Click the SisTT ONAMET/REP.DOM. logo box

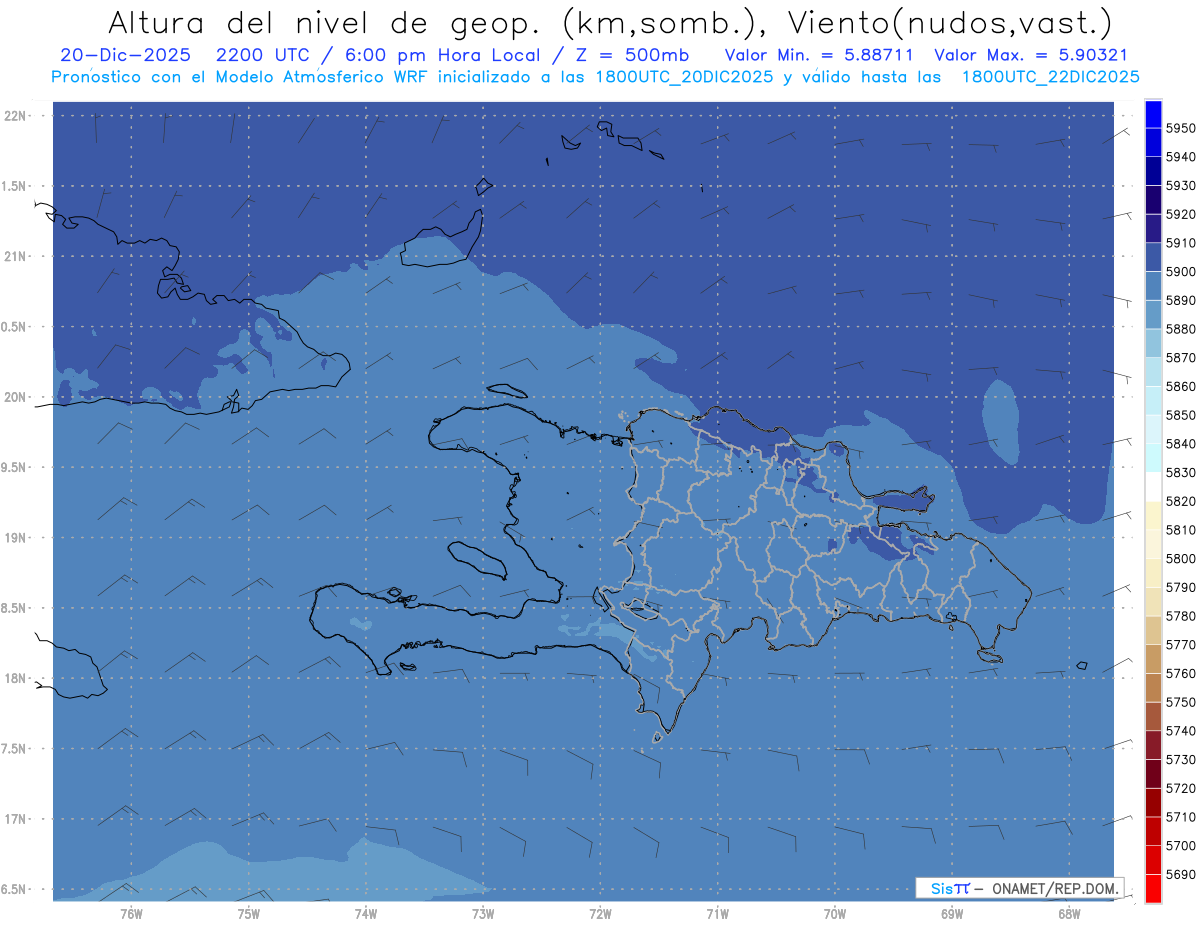point(1019,888)
